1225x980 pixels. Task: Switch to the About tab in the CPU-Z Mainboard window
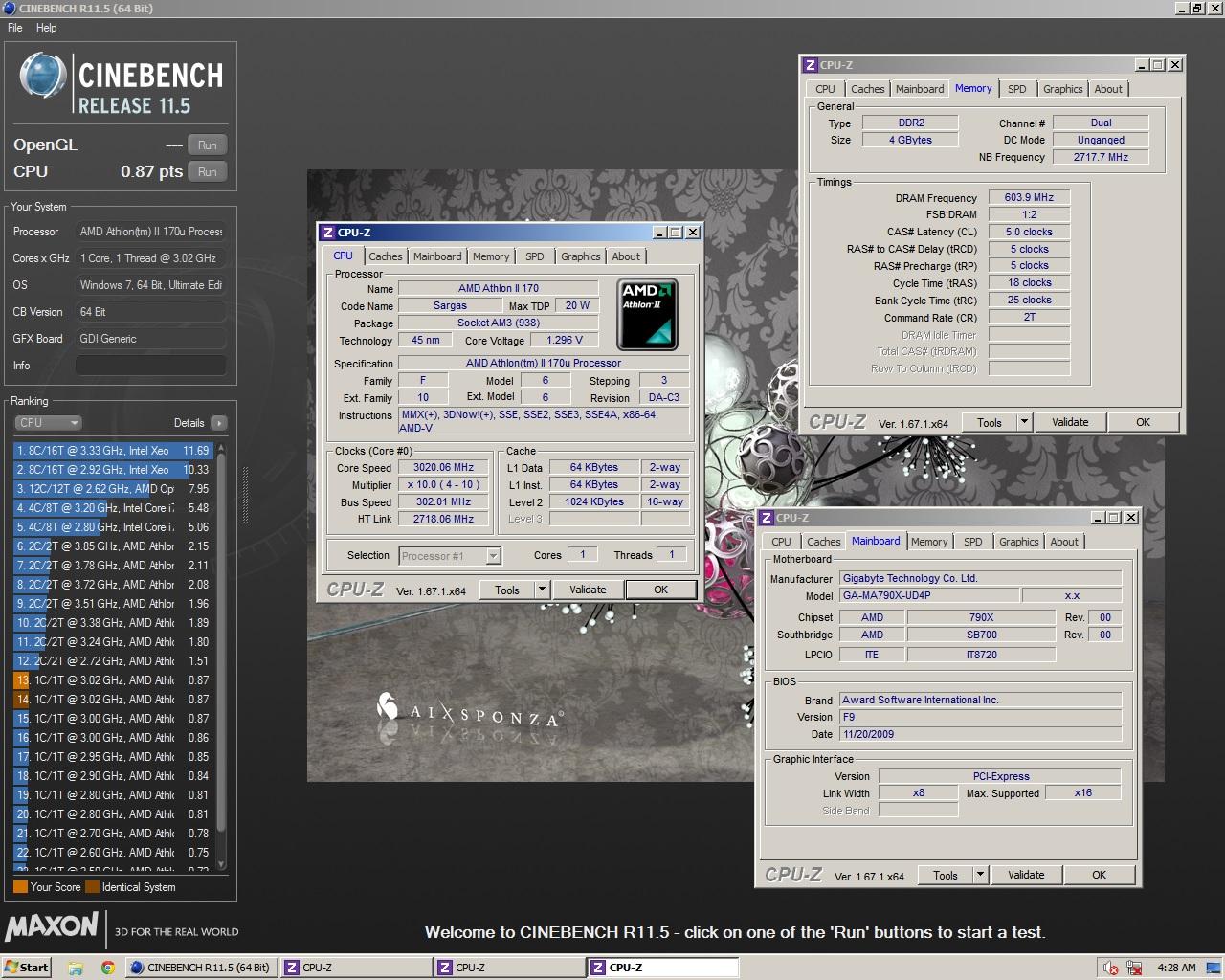(1064, 542)
